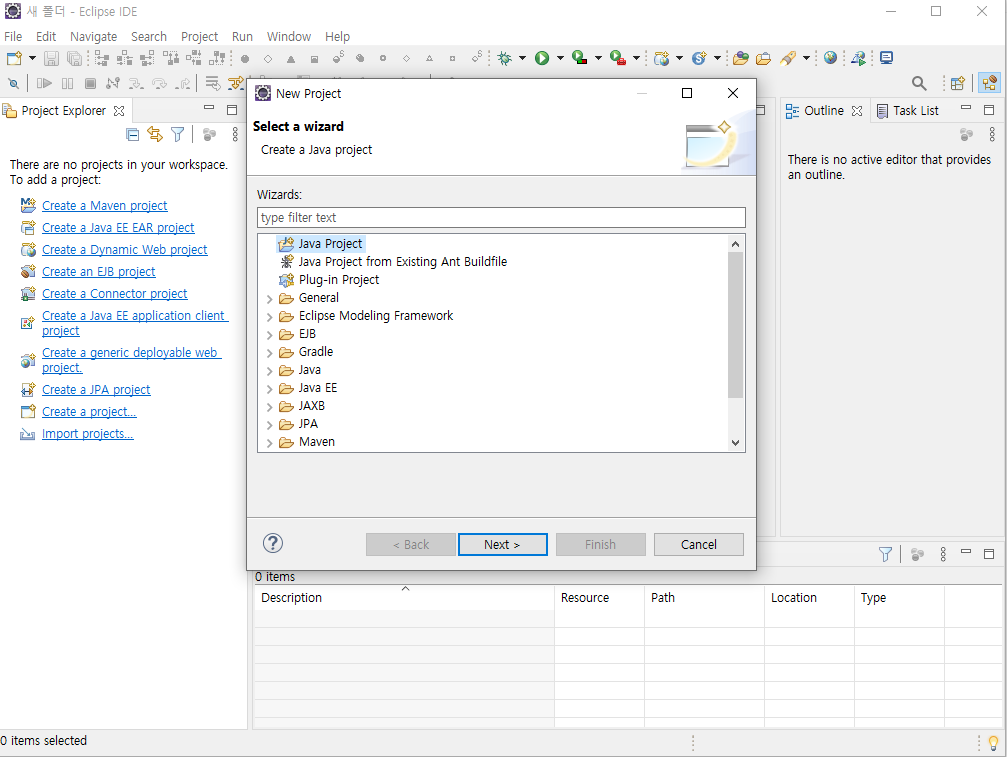1007x757 pixels.
Task: Select the Java EE perspective button
Action: [989, 83]
